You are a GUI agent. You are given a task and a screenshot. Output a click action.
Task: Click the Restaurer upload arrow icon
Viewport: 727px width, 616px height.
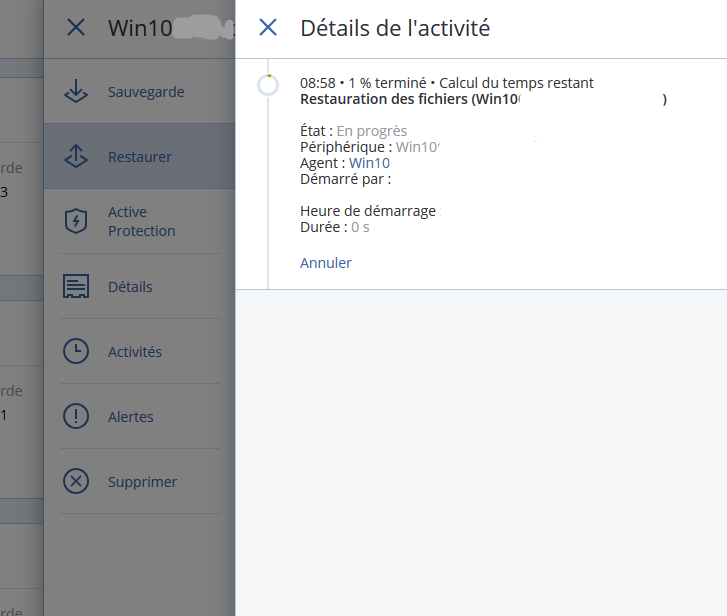[76, 156]
